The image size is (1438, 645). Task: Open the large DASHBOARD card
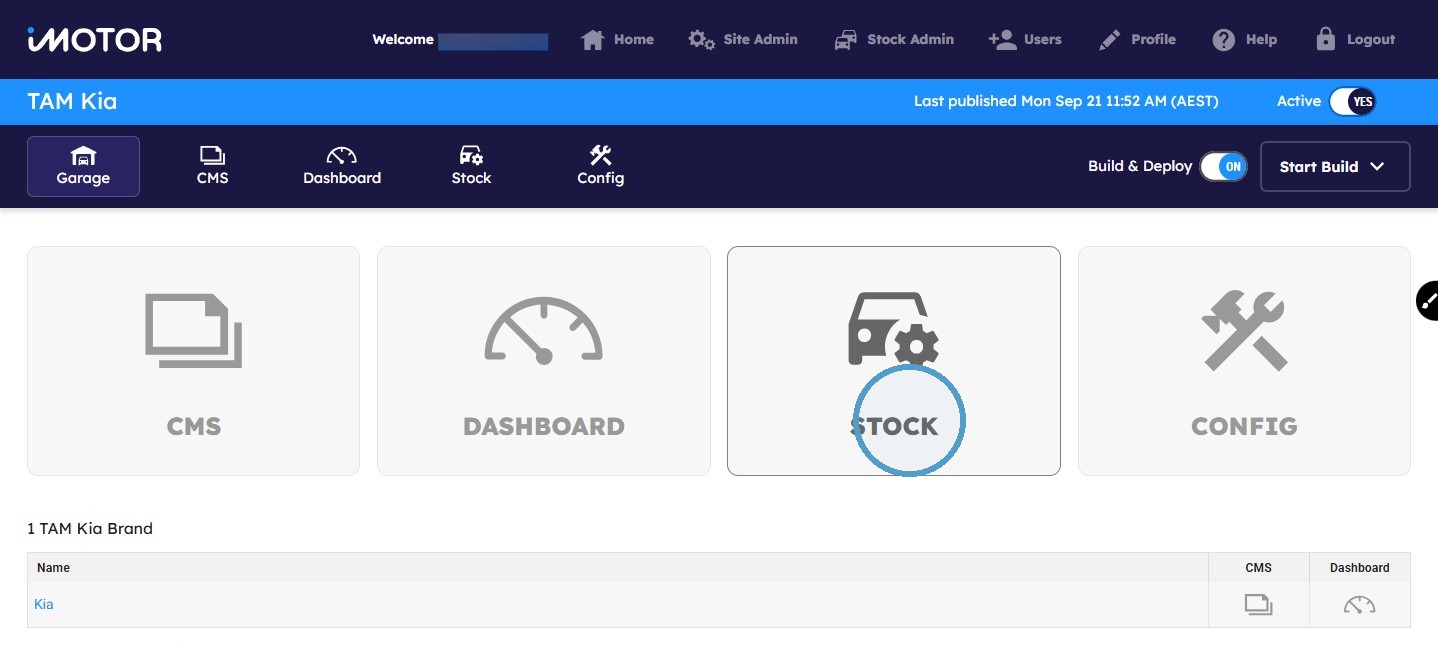pos(543,361)
